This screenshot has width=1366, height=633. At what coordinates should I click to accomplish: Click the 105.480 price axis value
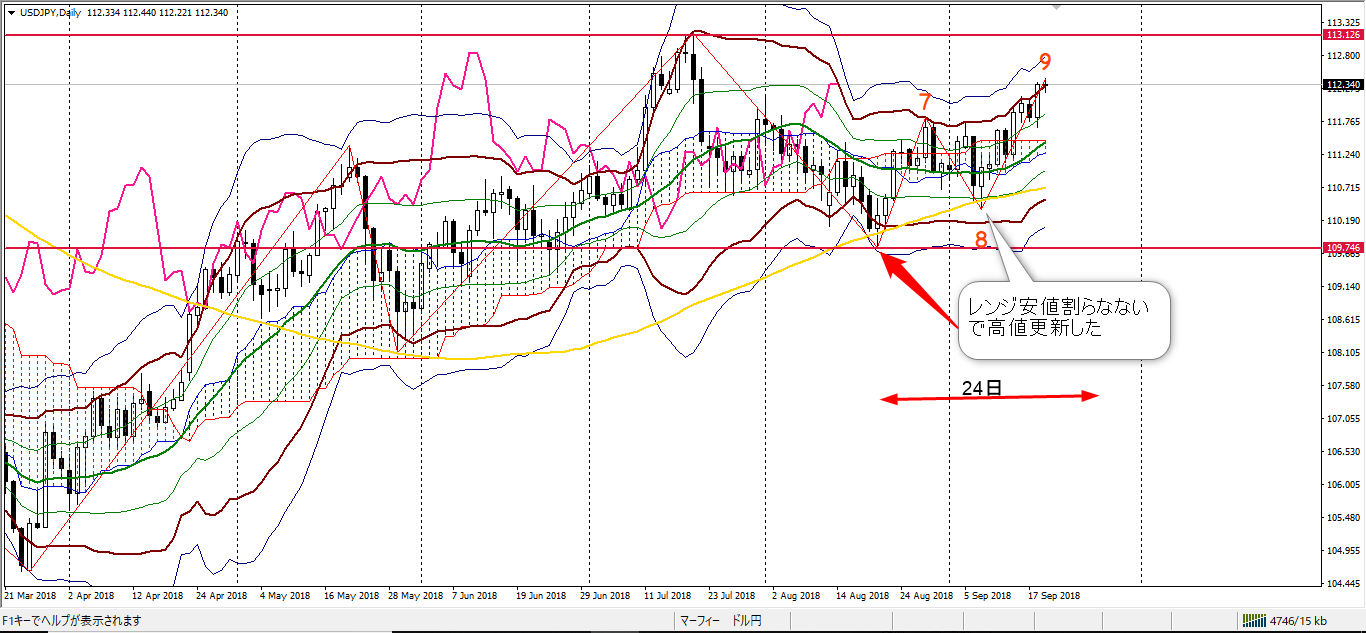tap(1342, 517)
